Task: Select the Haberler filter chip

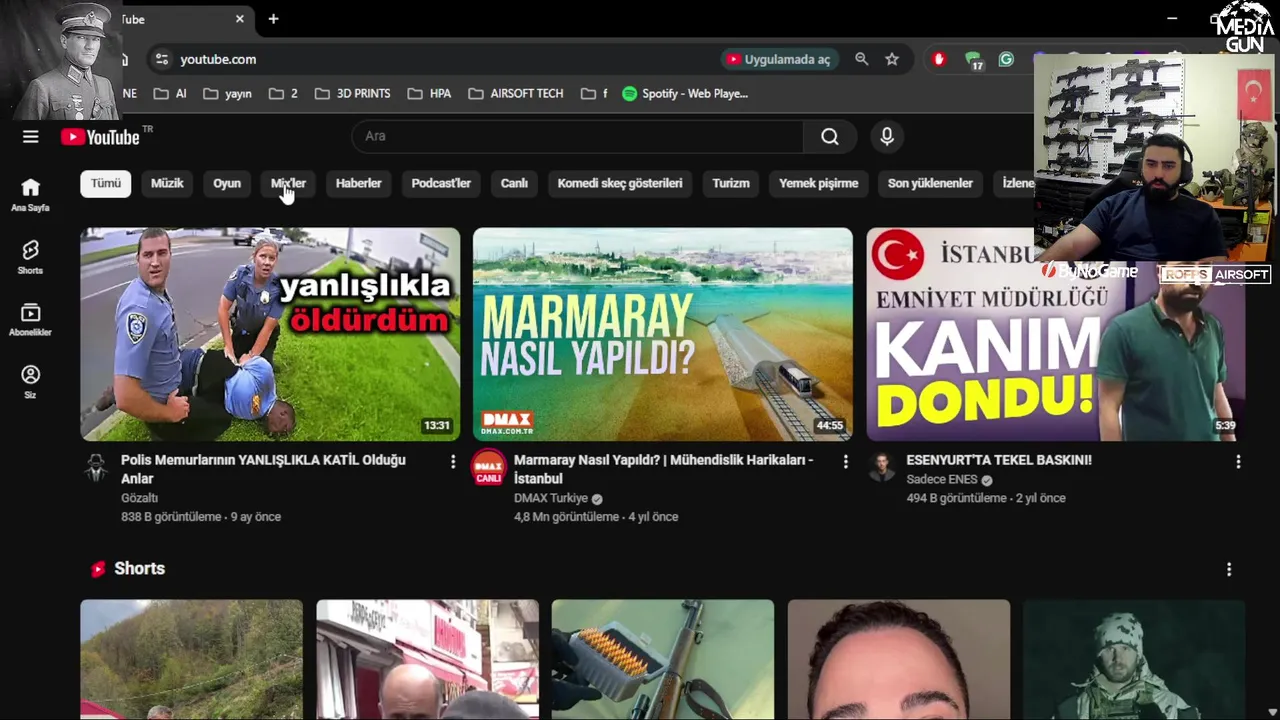Action: point(358,183)
